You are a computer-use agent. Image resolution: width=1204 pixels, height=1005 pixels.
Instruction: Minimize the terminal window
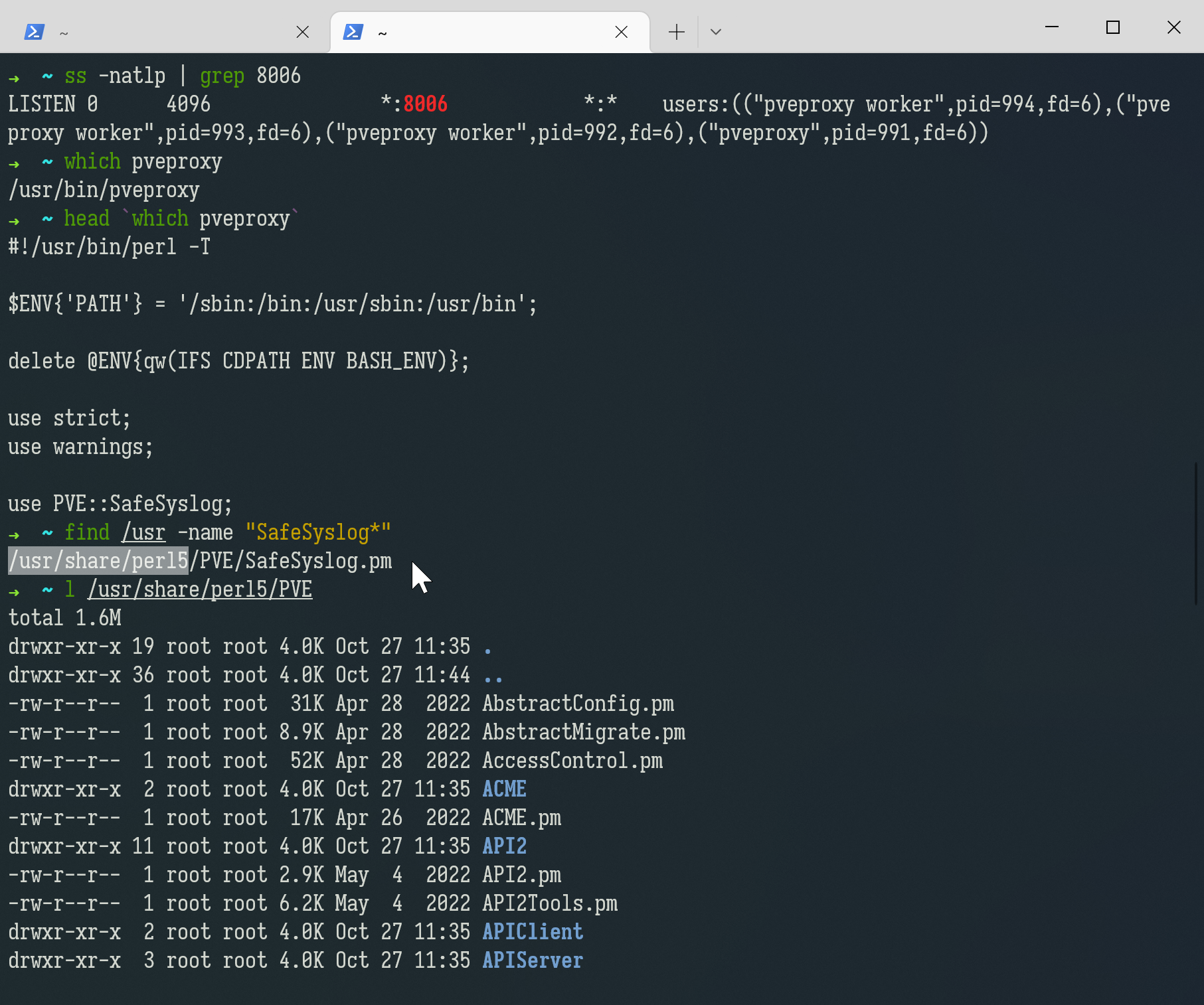pos(1051,27)
